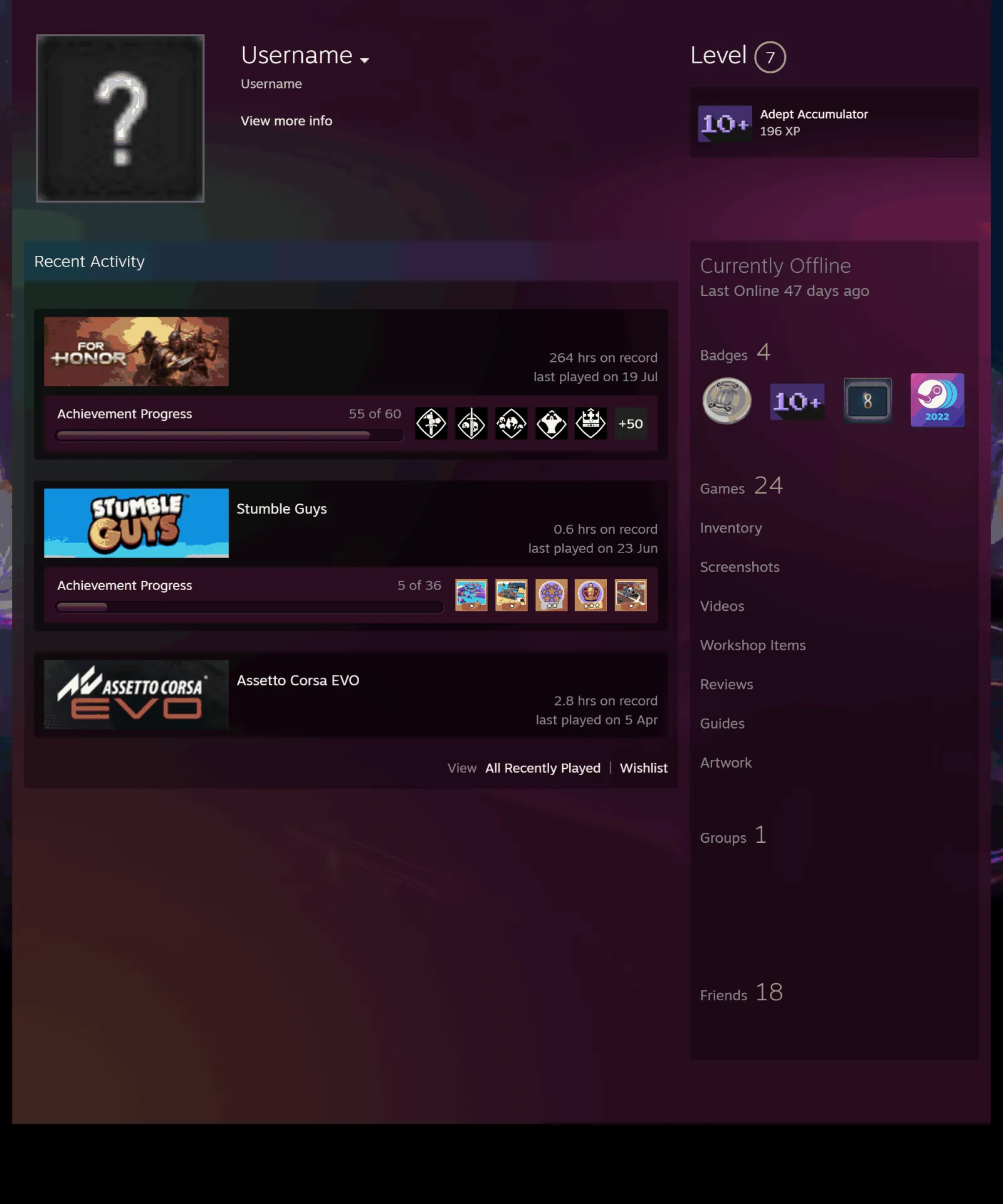Open the Wishlist link

(x=644, y=768)
